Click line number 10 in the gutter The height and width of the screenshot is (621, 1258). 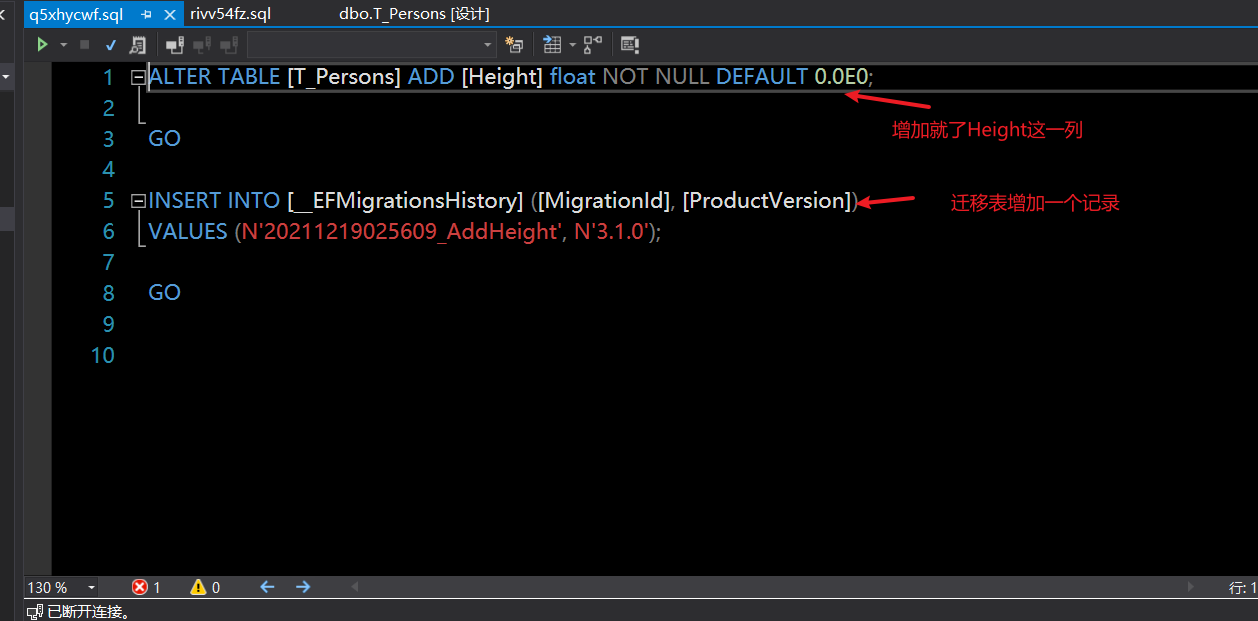coord(103,355)
